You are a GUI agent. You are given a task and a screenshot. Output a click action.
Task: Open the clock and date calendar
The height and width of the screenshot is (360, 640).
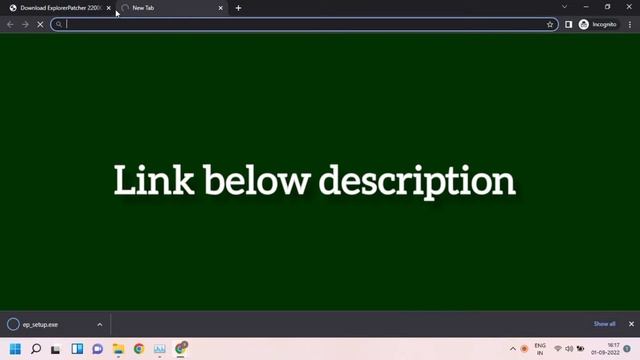pyautogui.click(x=605, y=349)
